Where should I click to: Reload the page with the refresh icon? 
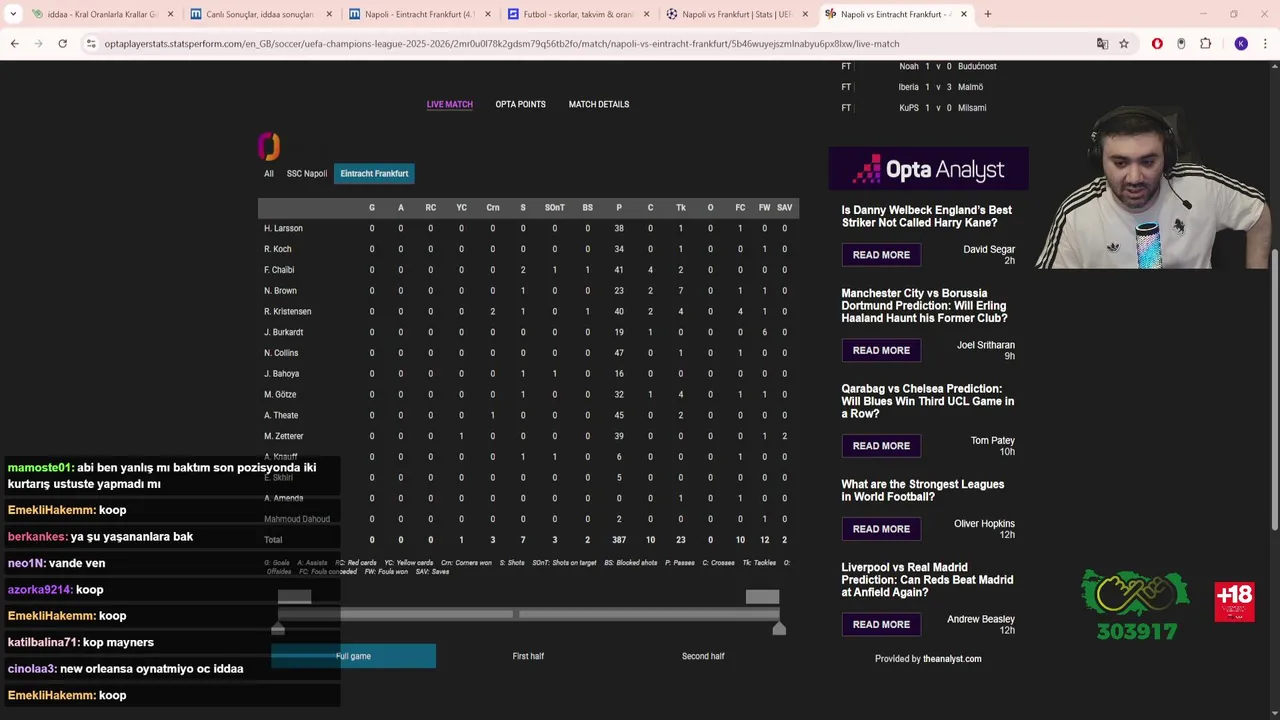(62, 44)
